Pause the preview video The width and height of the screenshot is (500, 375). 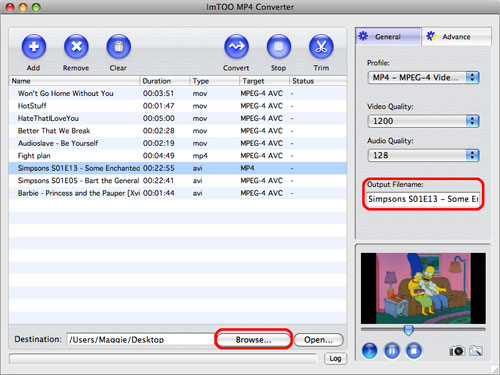point(392,351)
